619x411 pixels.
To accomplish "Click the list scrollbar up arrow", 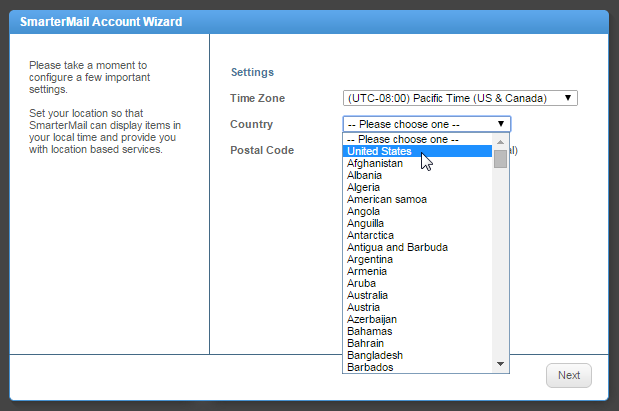I will coord(501,142).
